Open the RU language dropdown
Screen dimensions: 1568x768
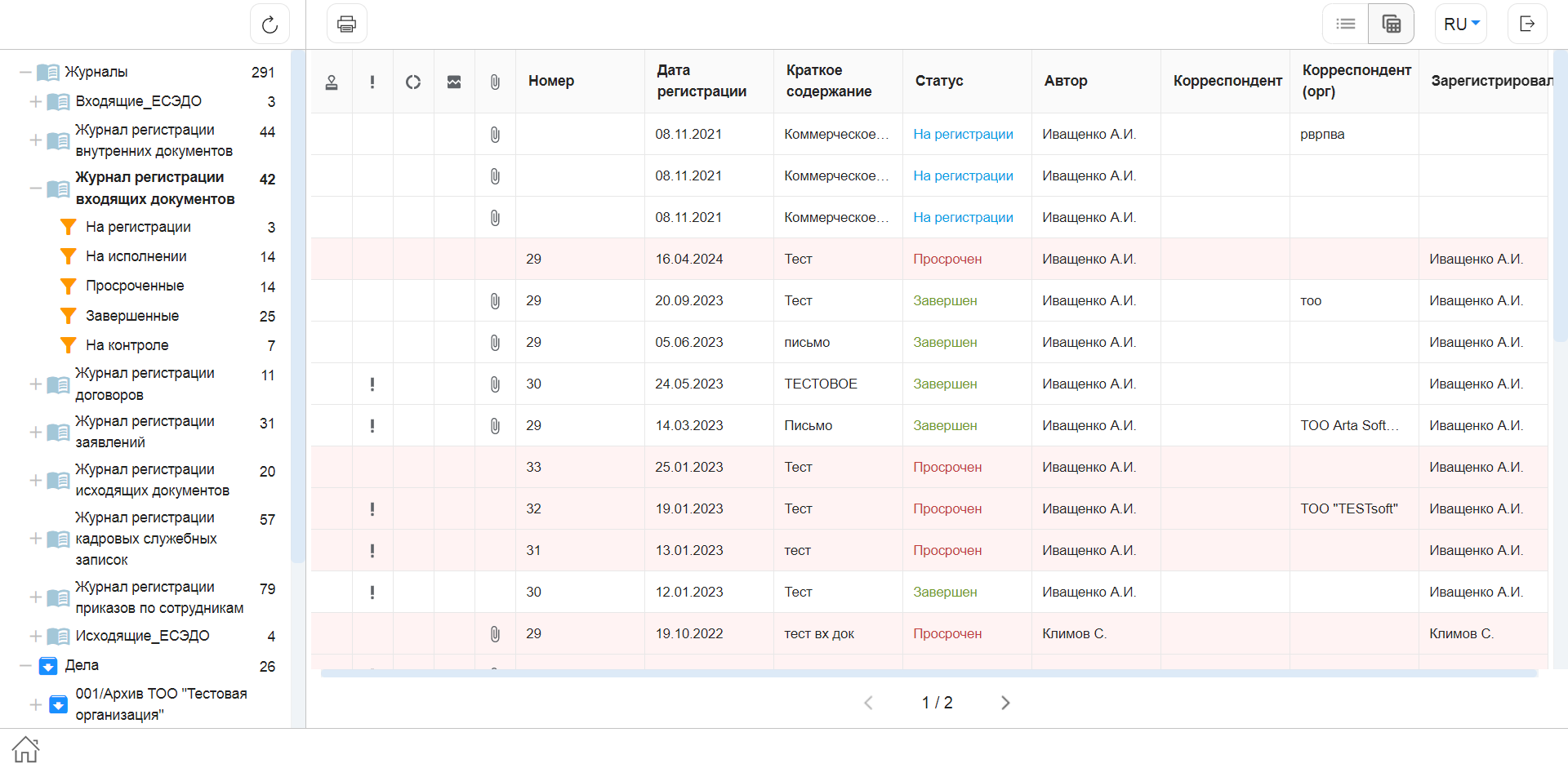tap(1461, 24)
